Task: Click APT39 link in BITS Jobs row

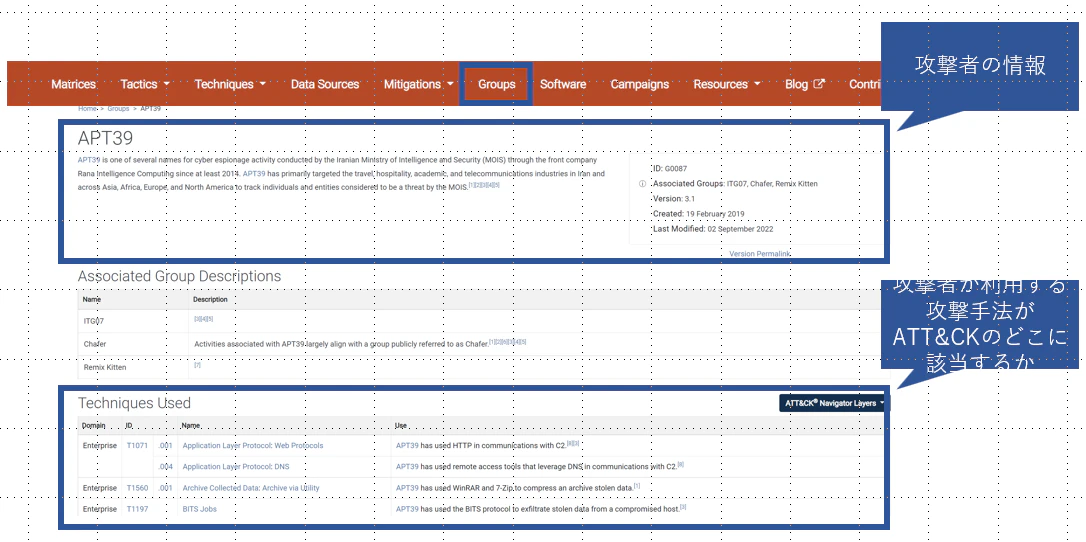Action: click(407, 509)
